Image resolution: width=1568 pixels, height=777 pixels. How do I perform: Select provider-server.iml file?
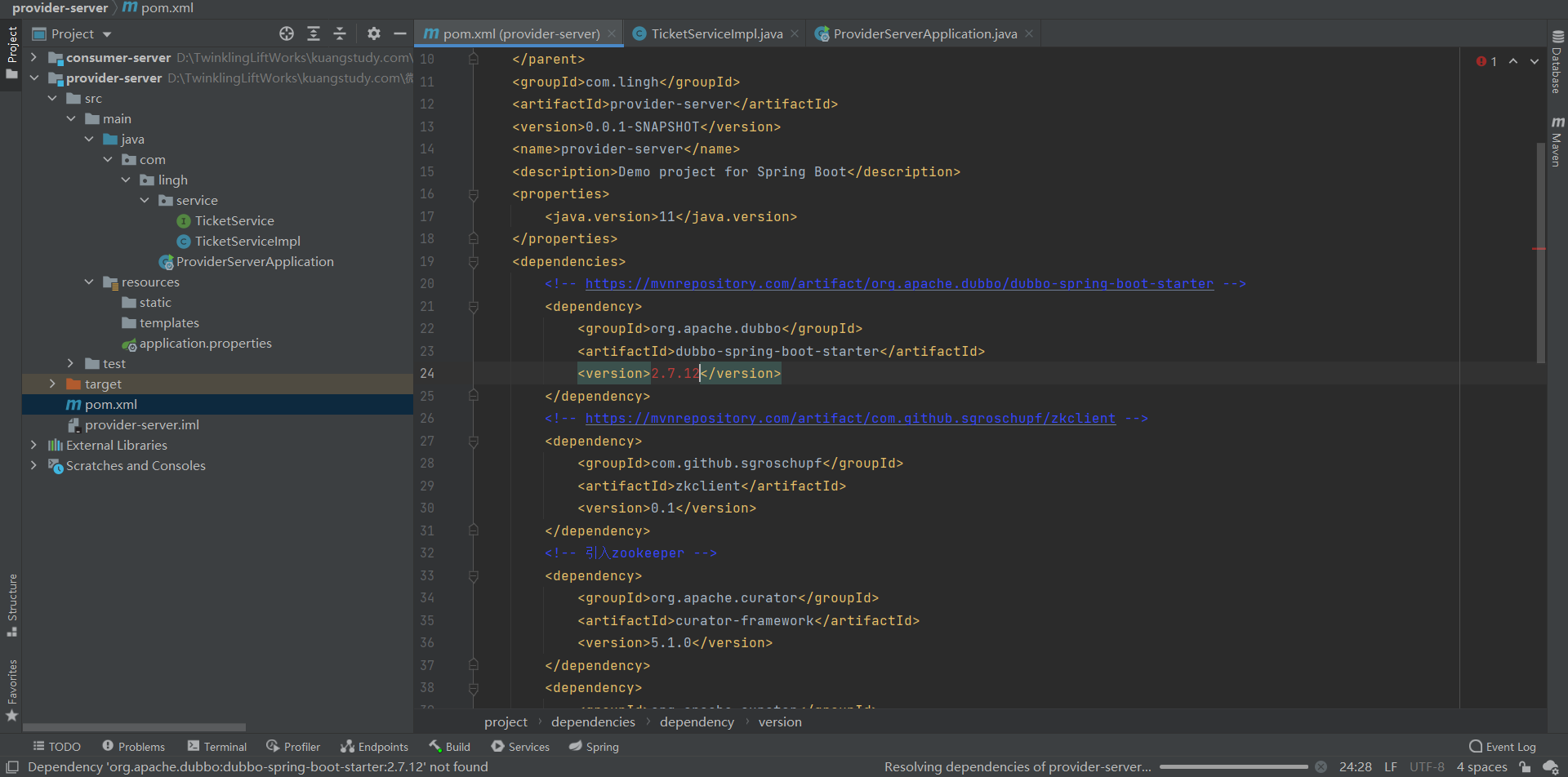(141, 424)
